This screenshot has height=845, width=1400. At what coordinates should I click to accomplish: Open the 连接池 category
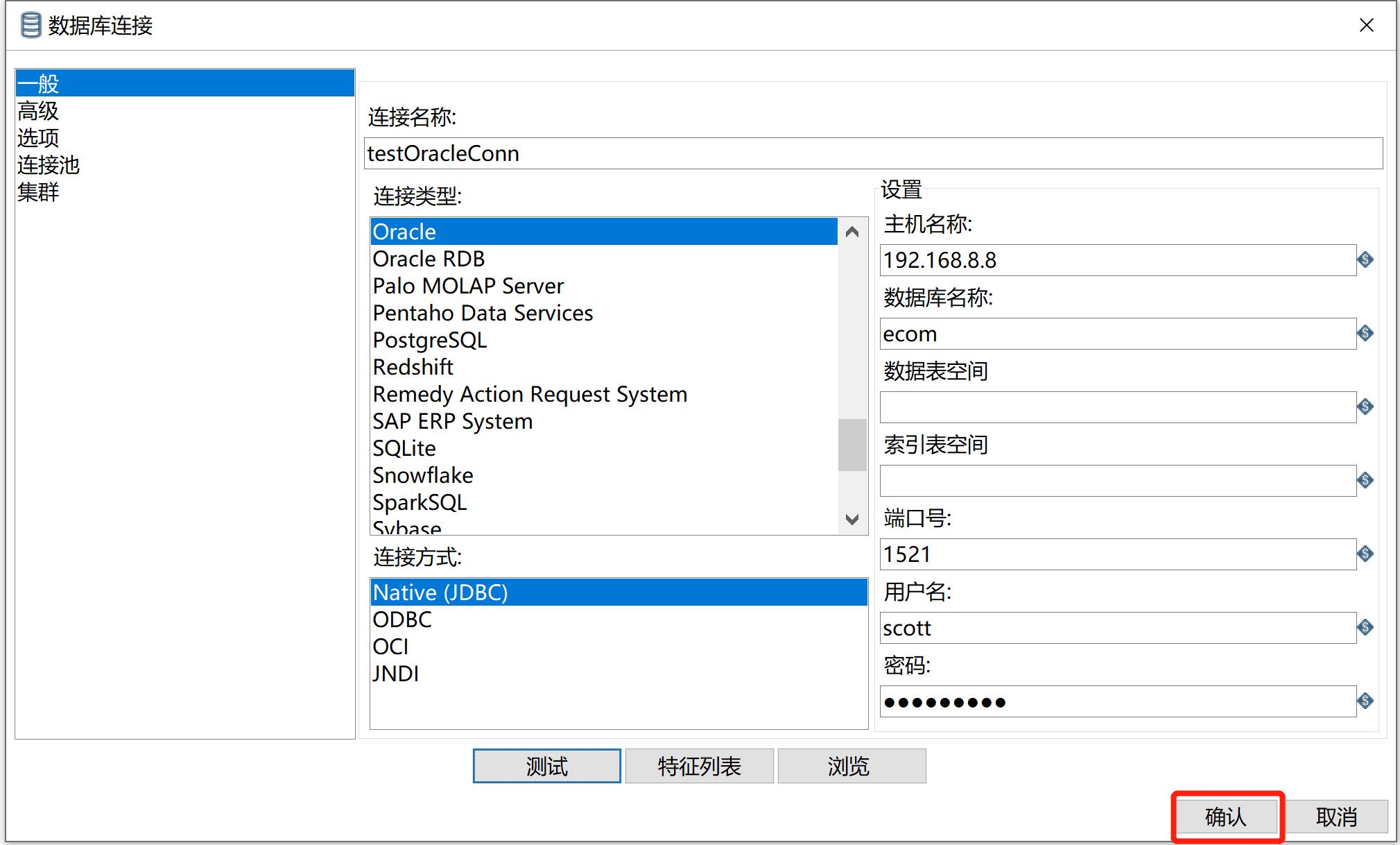(185, 164)
